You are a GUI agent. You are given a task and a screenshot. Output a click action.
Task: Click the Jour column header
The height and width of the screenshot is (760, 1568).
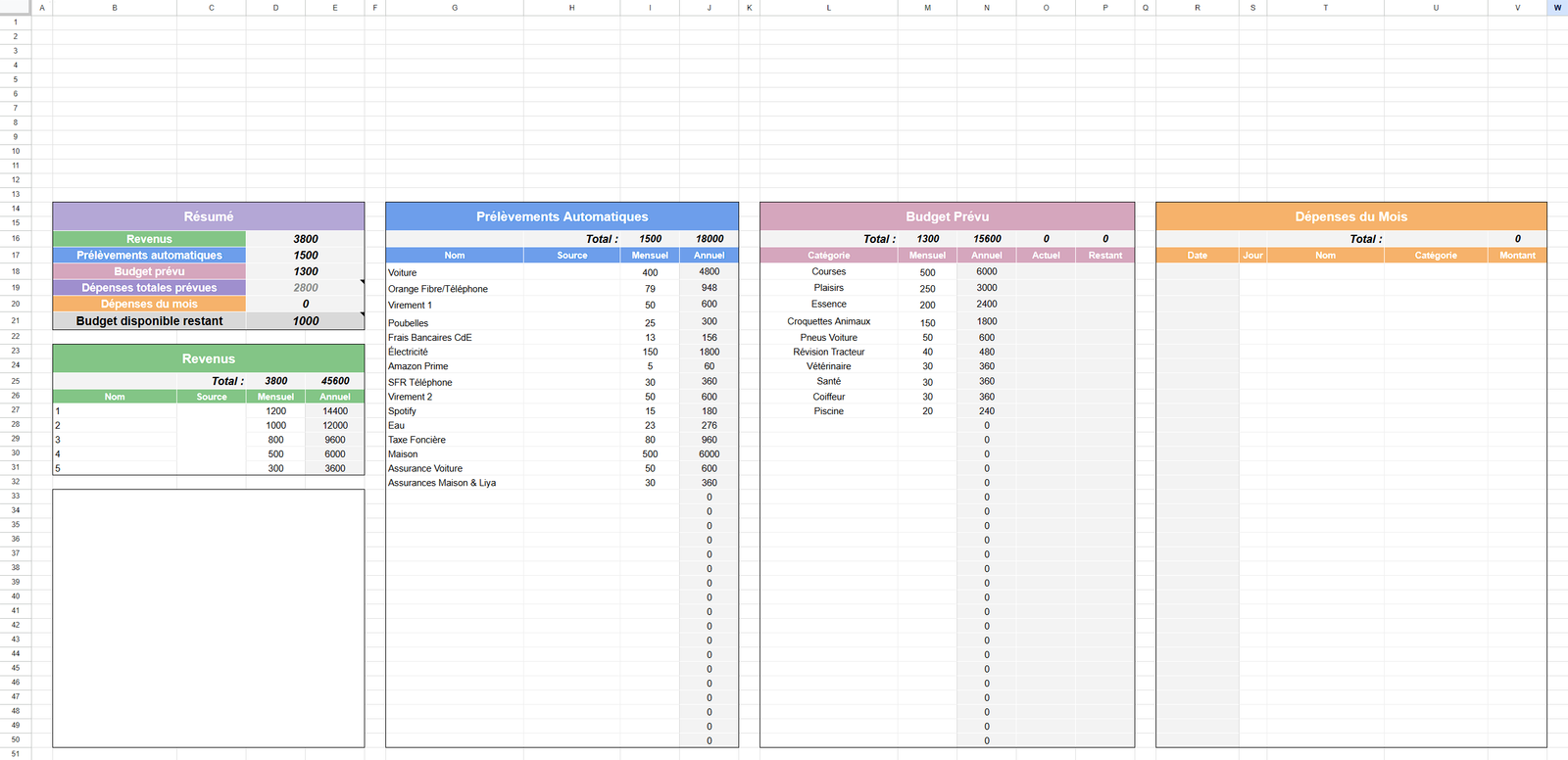point(1252,256)
